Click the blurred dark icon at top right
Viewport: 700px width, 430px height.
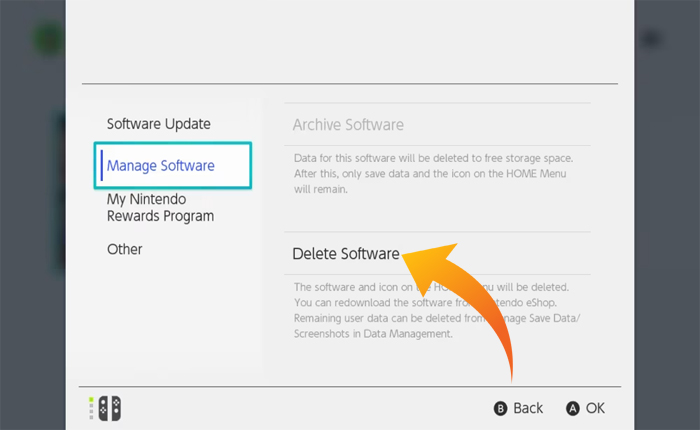651,39
